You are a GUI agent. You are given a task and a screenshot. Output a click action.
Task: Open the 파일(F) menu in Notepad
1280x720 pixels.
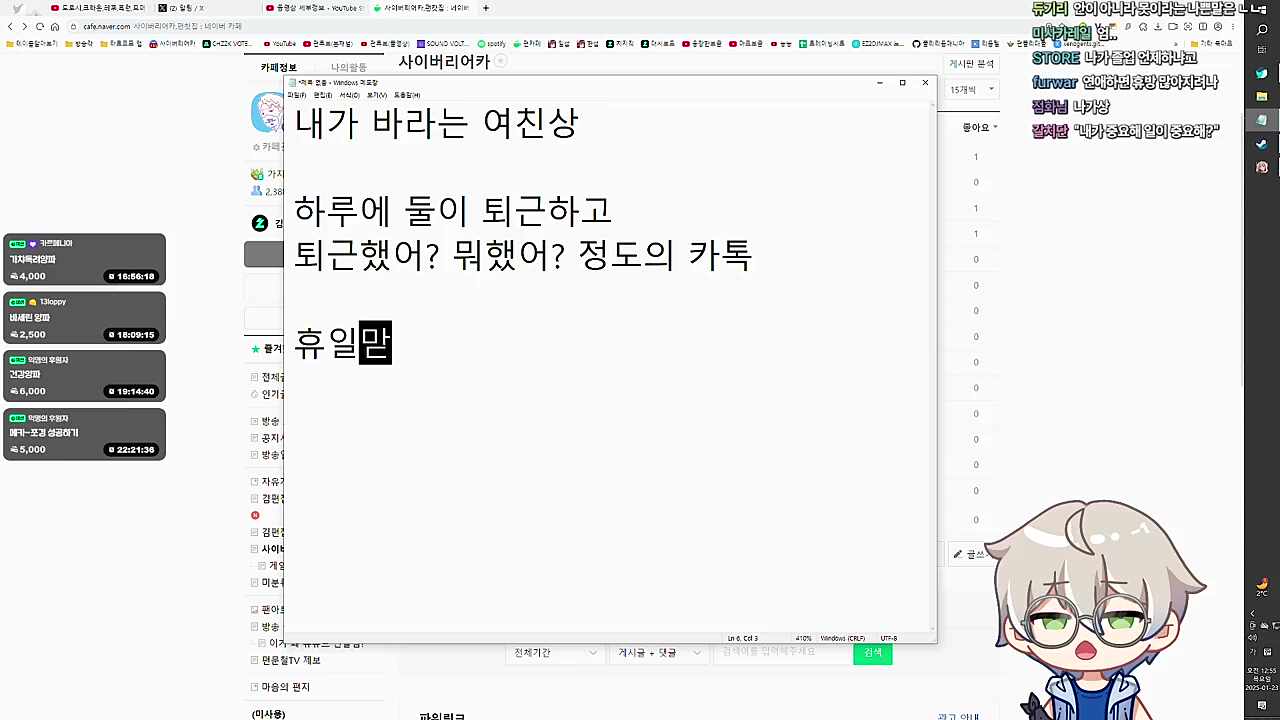pos(296,95)
